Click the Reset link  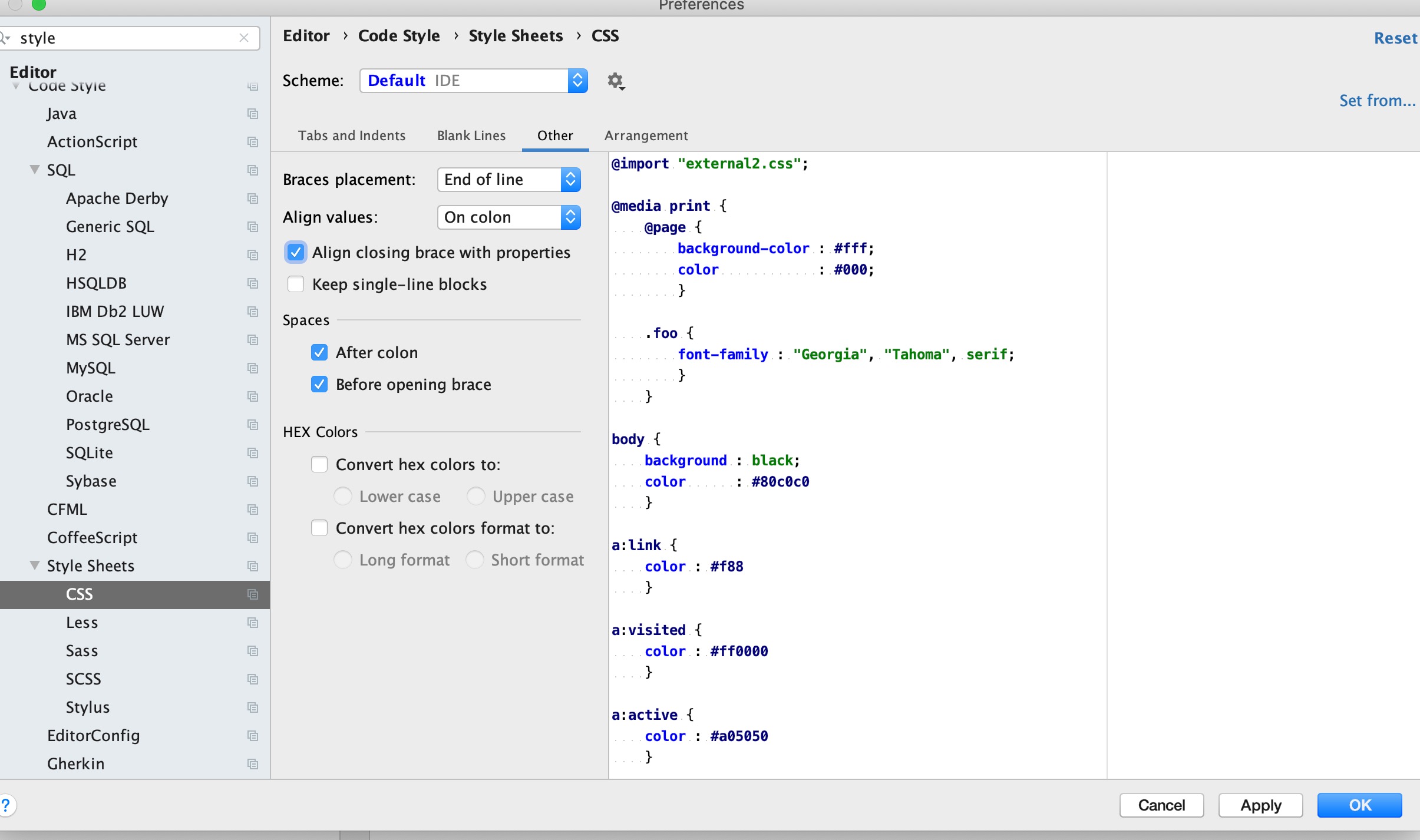[x=1396, y=38]
